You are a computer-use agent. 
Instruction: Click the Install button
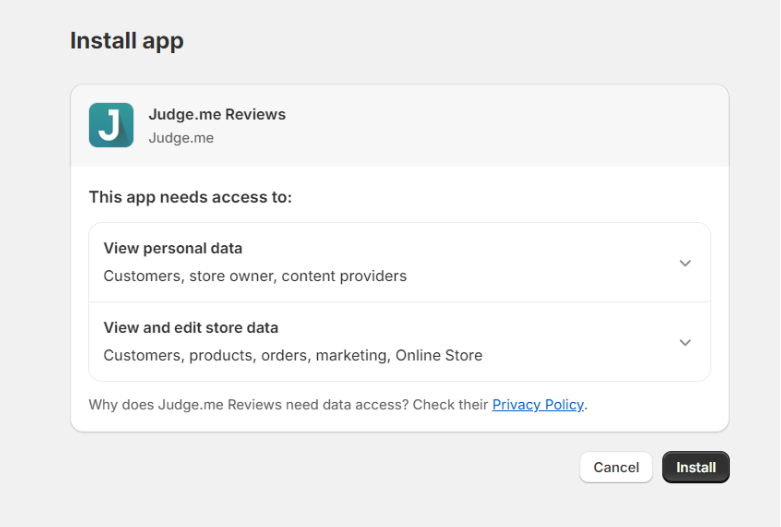pyautogui.click(x=696, y=467)
